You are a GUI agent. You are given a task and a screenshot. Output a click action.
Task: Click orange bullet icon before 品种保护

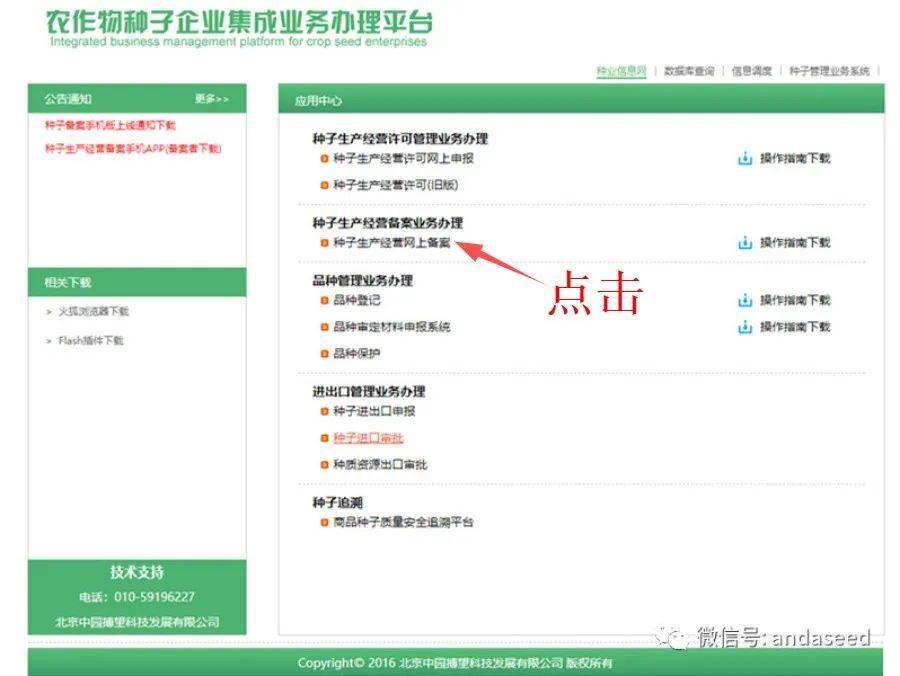pos(324,354)
